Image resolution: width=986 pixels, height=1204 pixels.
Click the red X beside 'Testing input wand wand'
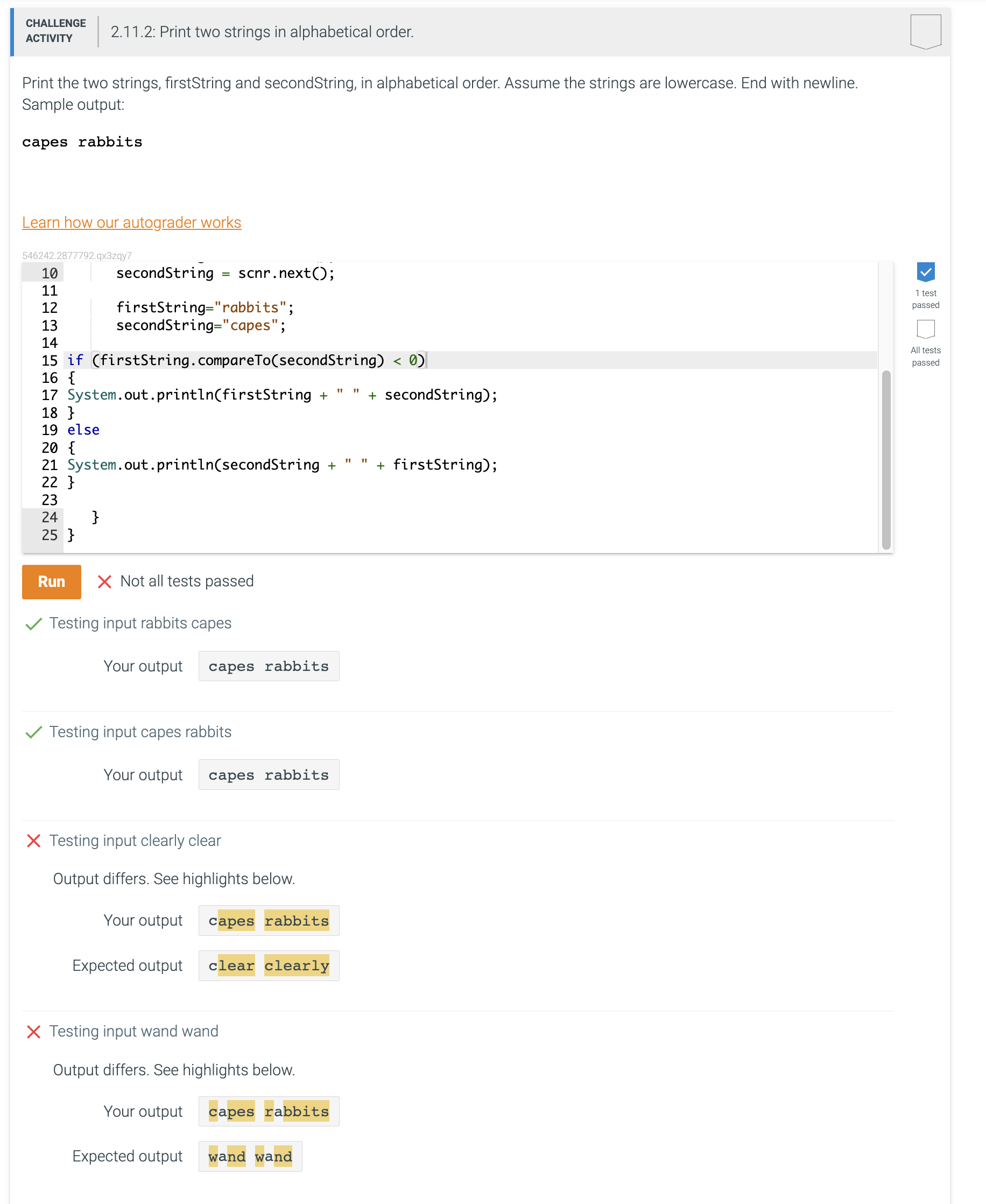tap(33, 1032)
